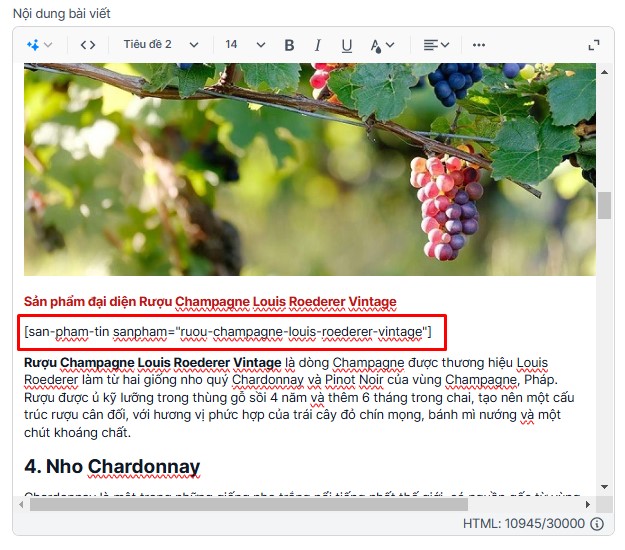Click paragraph text 'chút khoáng chất.'
Screen dimensions: 625x550
click(x=77, y=432)
